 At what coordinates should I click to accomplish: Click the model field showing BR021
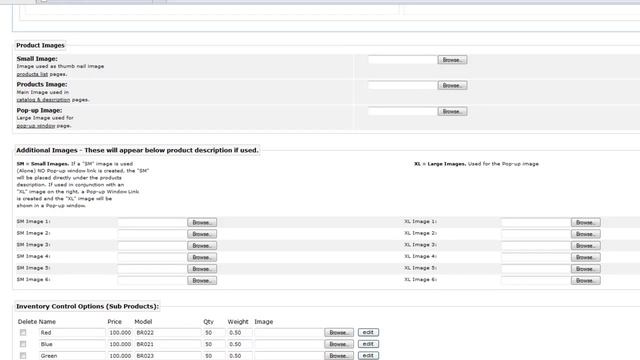168,344
